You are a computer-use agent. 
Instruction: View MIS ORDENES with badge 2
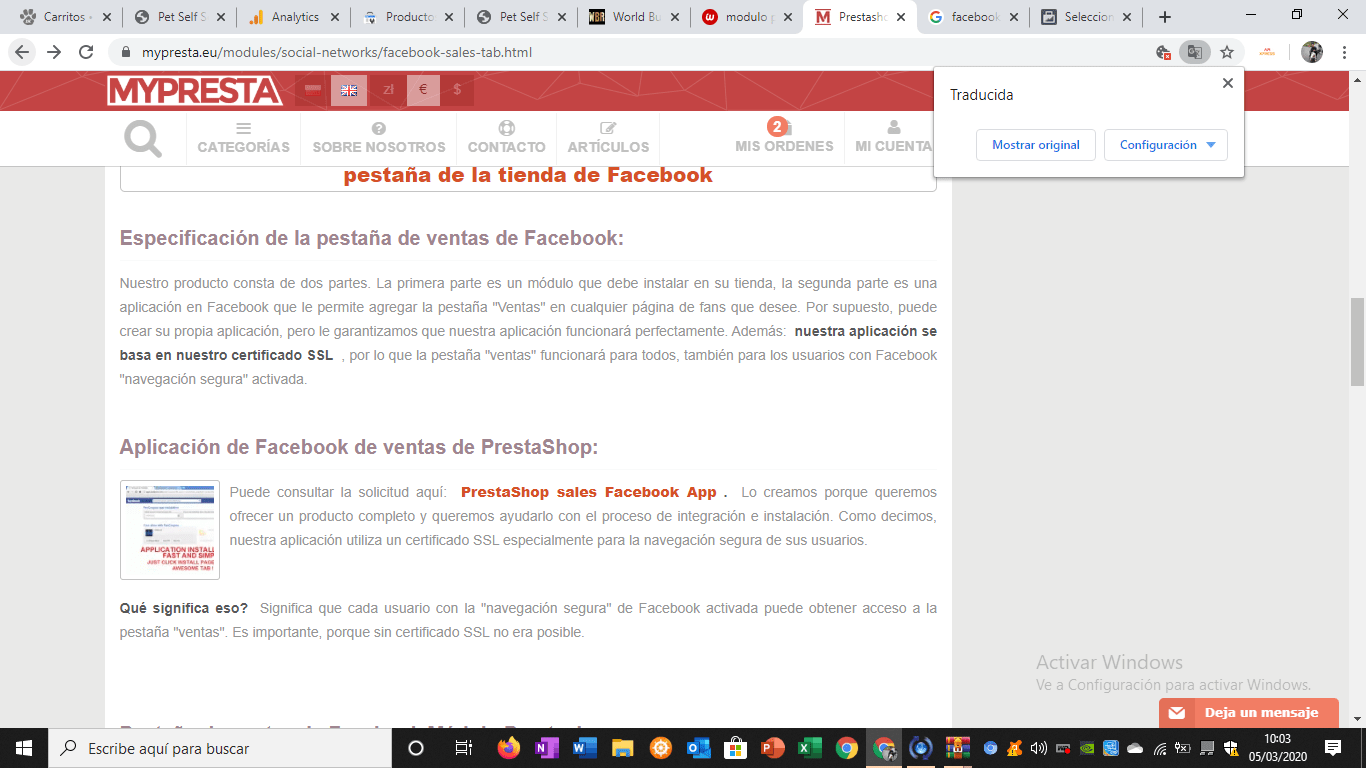point(784,138)
